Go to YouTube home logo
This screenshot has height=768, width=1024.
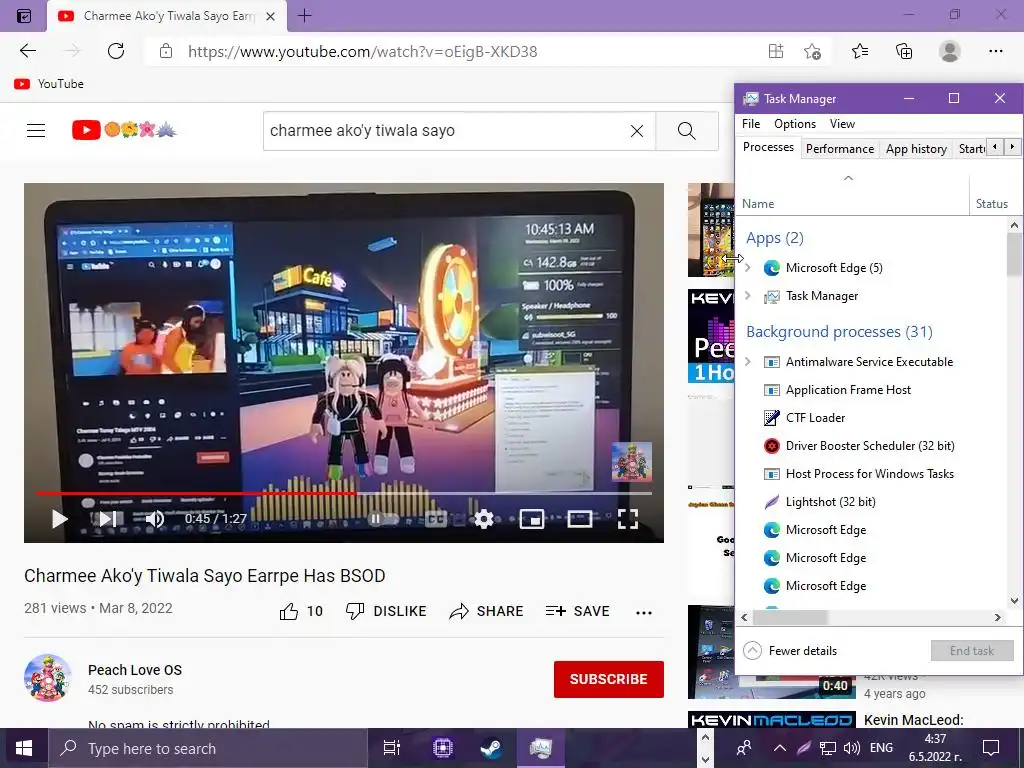[124, 130]
